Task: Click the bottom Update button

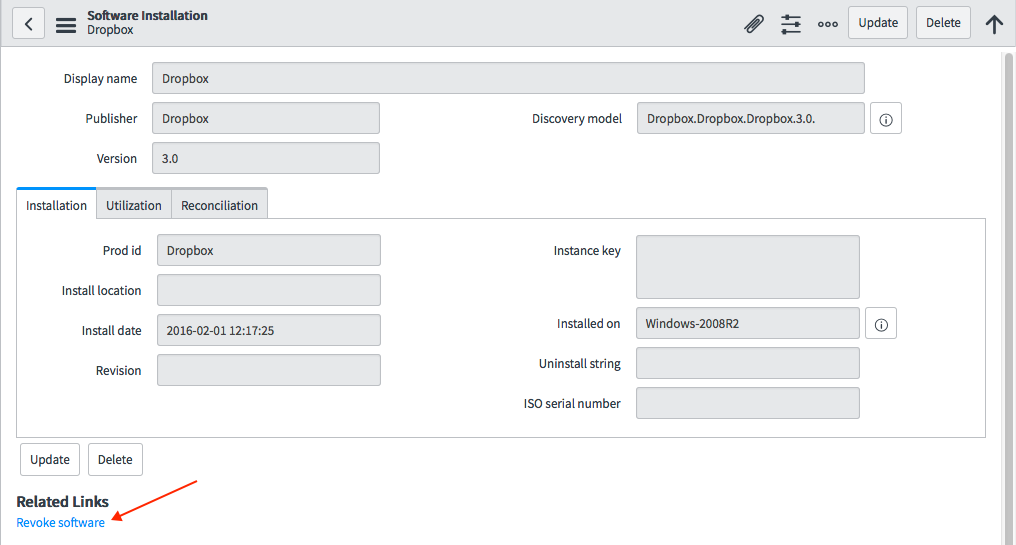Action: pos(50,459)
